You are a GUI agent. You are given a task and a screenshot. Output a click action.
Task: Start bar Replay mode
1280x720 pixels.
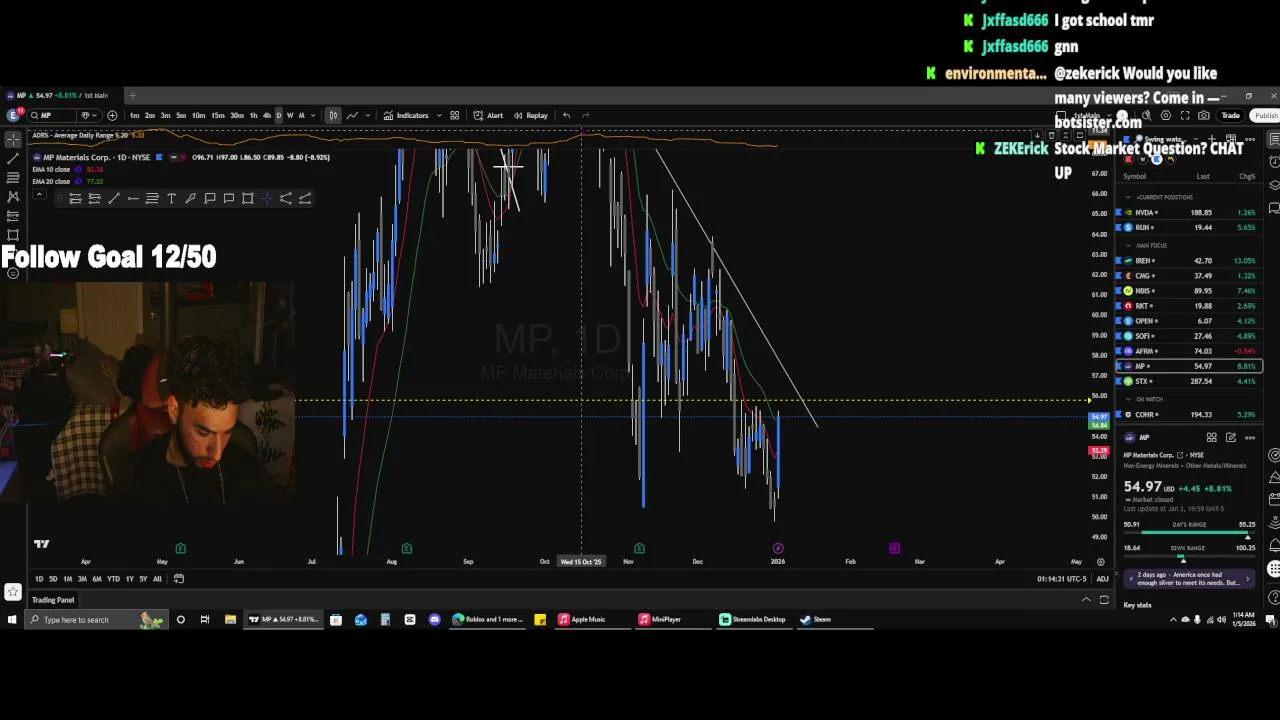pyautogui.click(x=531, y=115)
